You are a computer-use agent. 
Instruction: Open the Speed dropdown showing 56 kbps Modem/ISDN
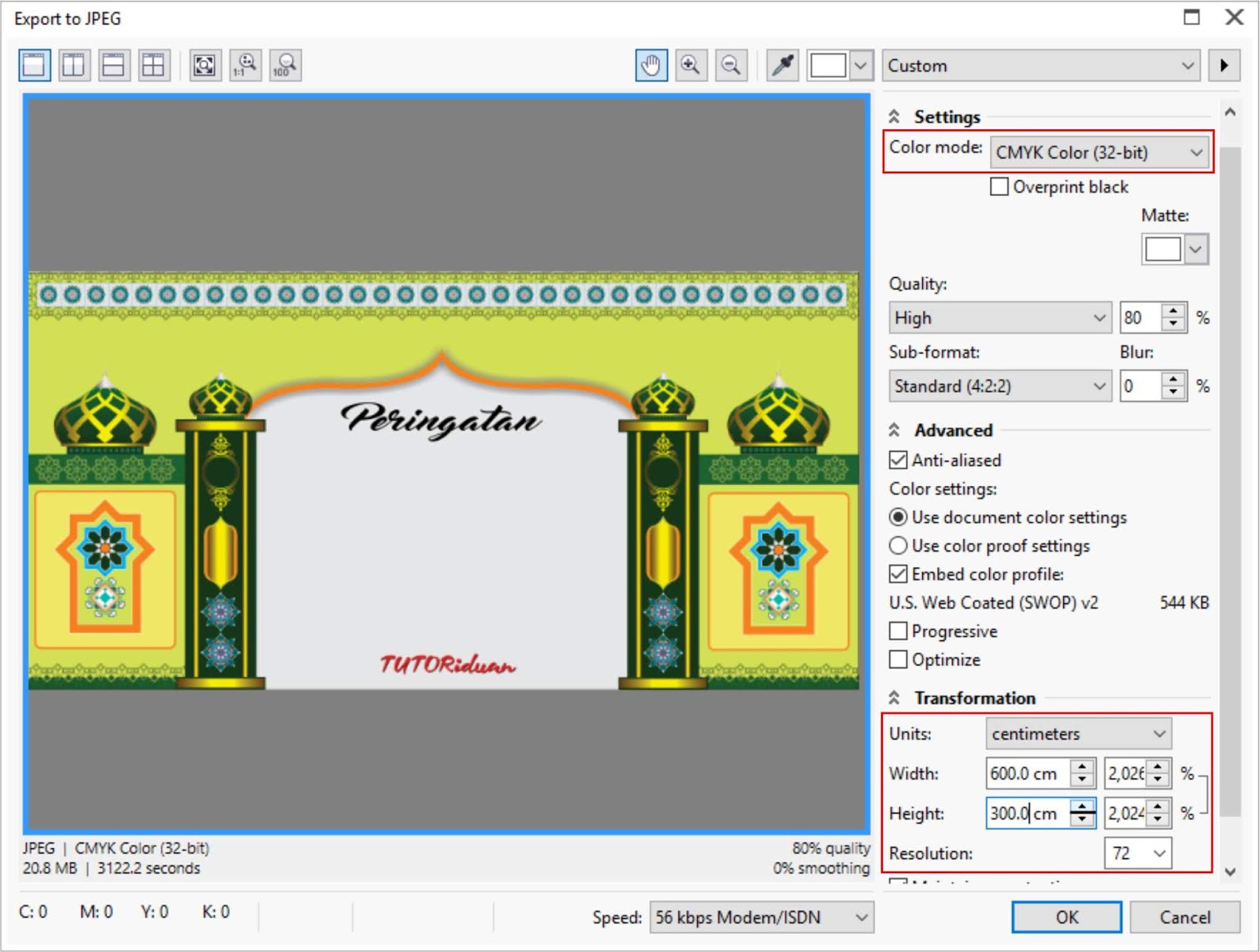click(x=760, y=917)
